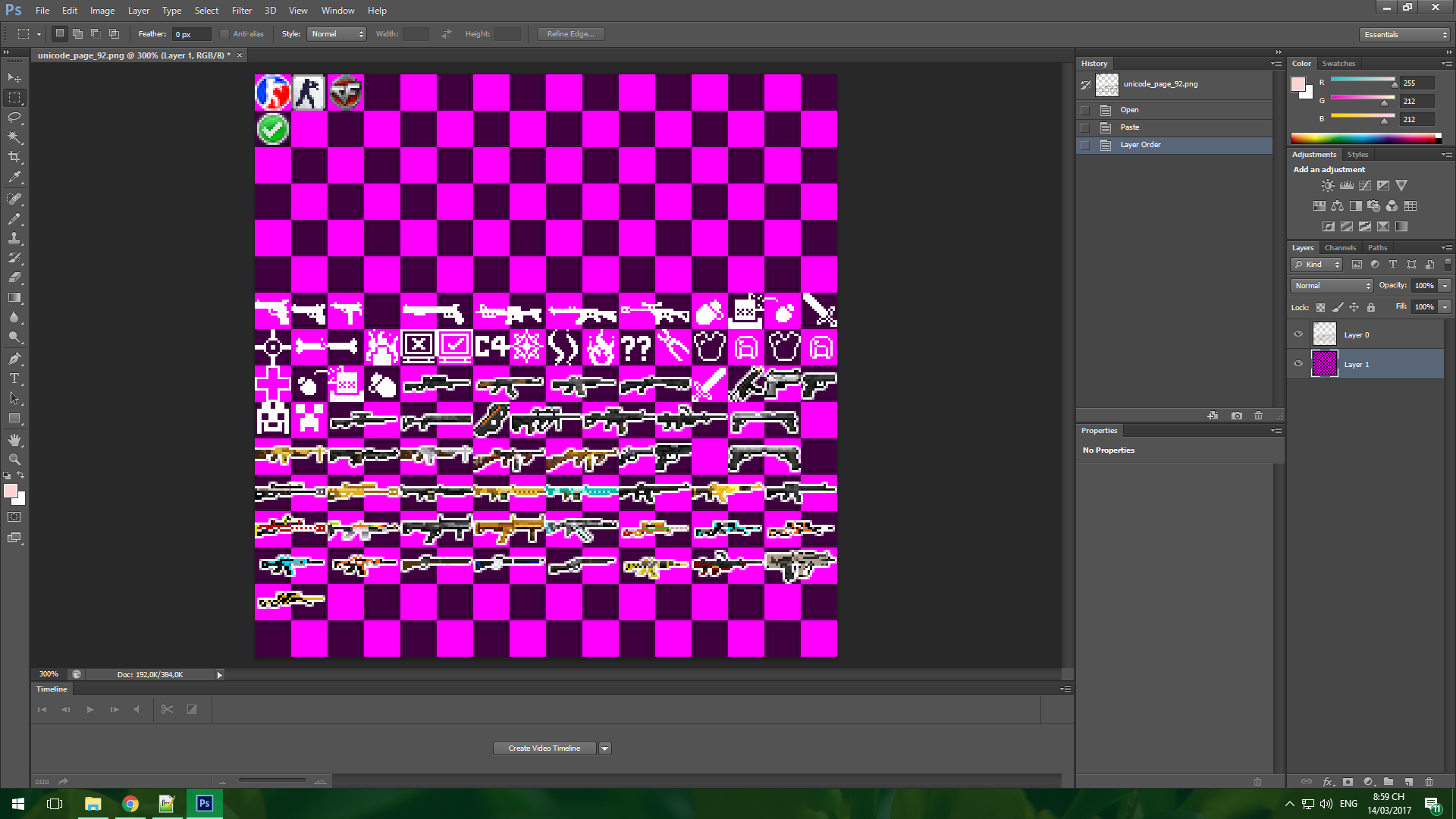The height and width of the screenshot is (819, 1456).
Task: Open the Style dropdown set to Normal
Action: (337, 34)
